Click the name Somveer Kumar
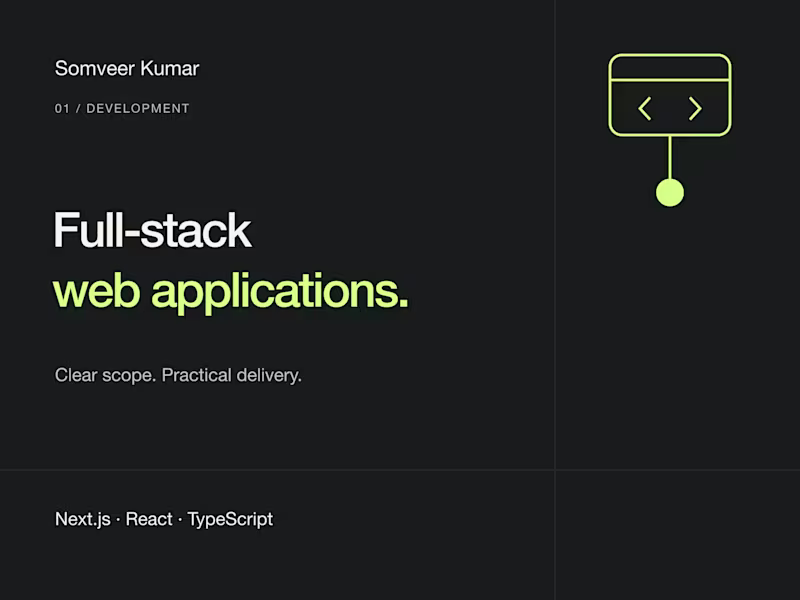 [x=127, y=68]
